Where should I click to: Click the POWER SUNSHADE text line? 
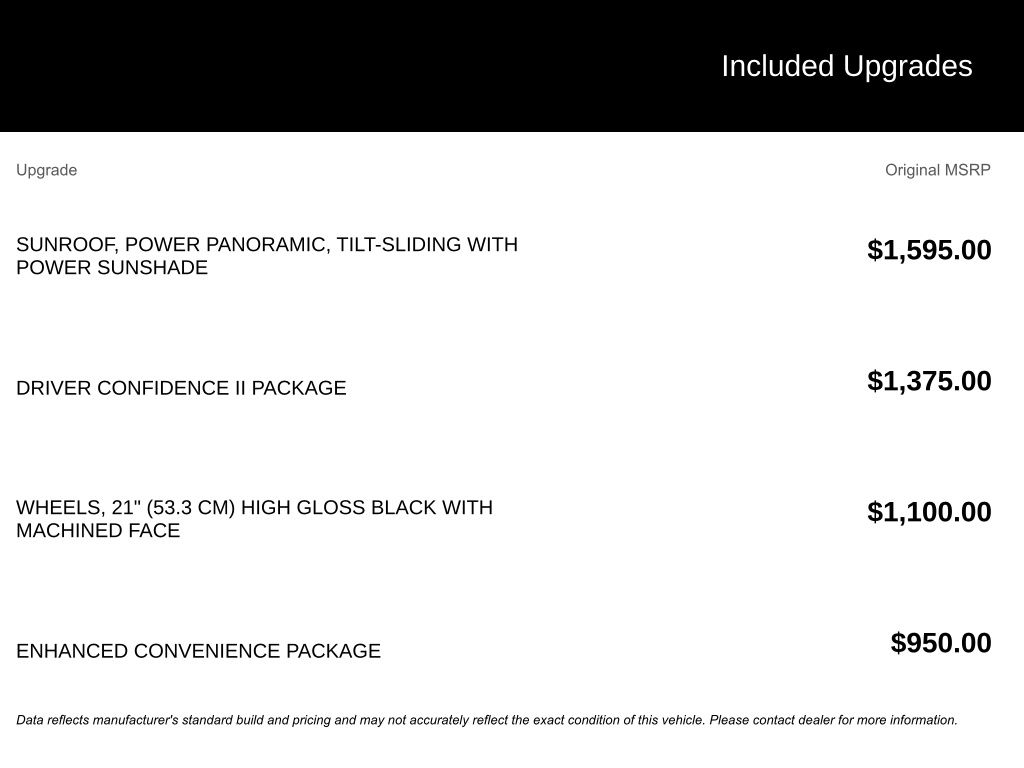(112, 267)
